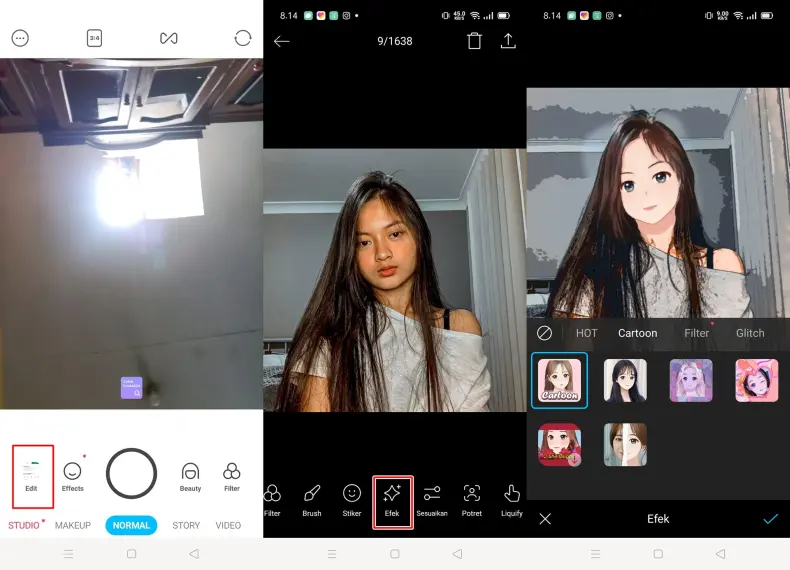Open Filter in the camera screen bottom bar
790x570 pixels.
click(x=232, y=476)
